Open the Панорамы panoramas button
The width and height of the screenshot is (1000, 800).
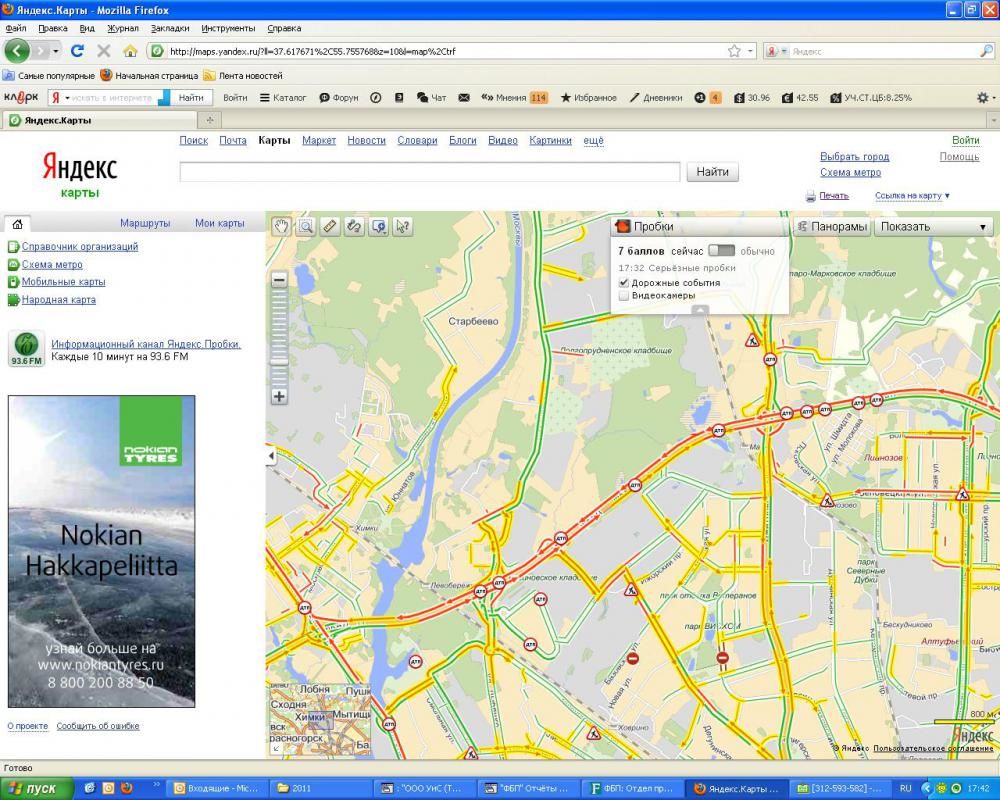tap(832, 226)
